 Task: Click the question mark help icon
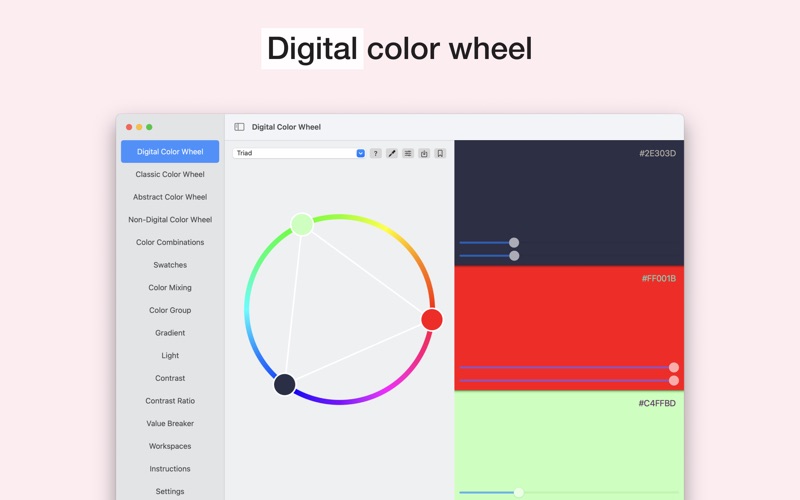pyautogui.click(x=376, y=153)
